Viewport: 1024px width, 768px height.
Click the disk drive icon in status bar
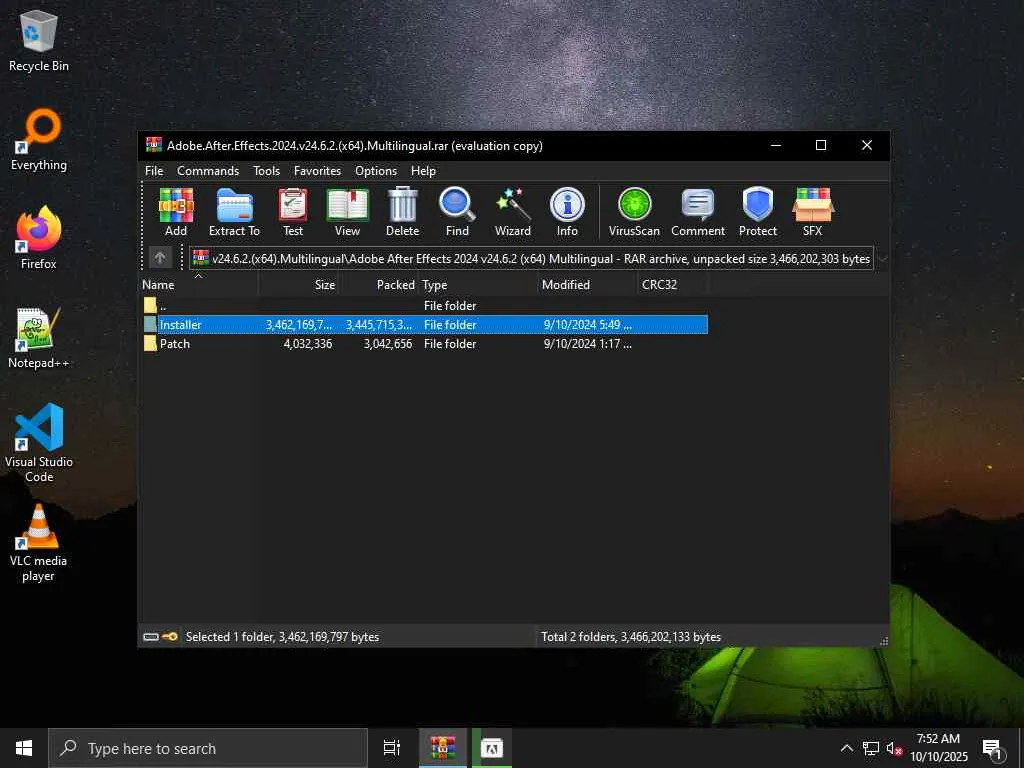(x=151, y=637)
